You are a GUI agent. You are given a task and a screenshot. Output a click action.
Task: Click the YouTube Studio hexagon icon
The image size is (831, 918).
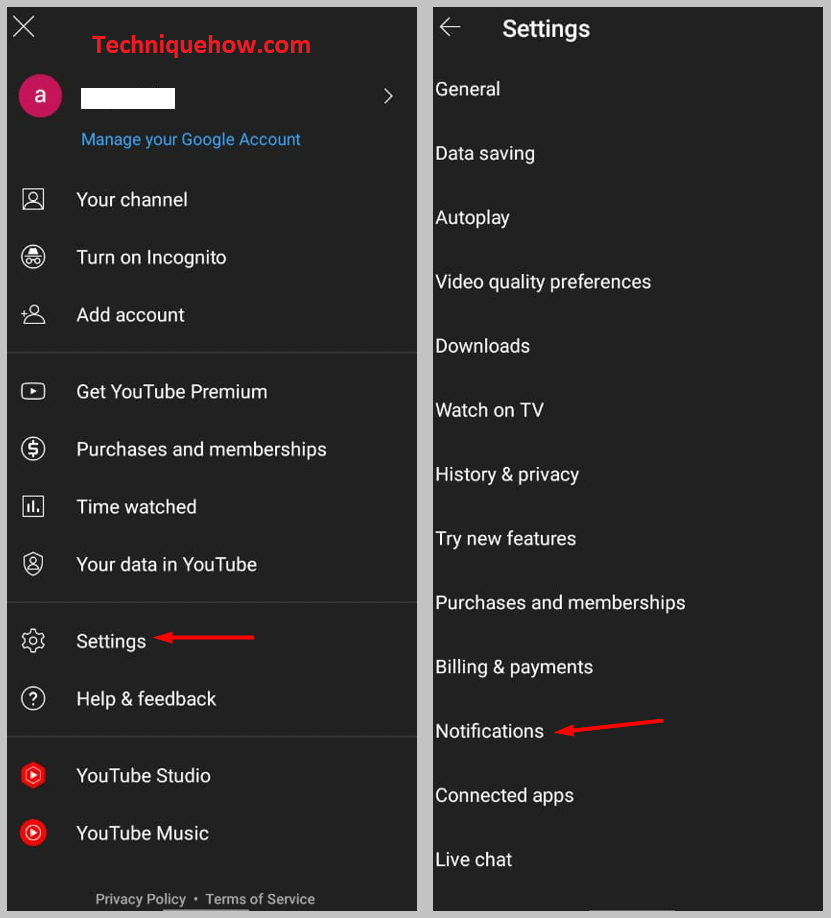[x=33, y=775]
